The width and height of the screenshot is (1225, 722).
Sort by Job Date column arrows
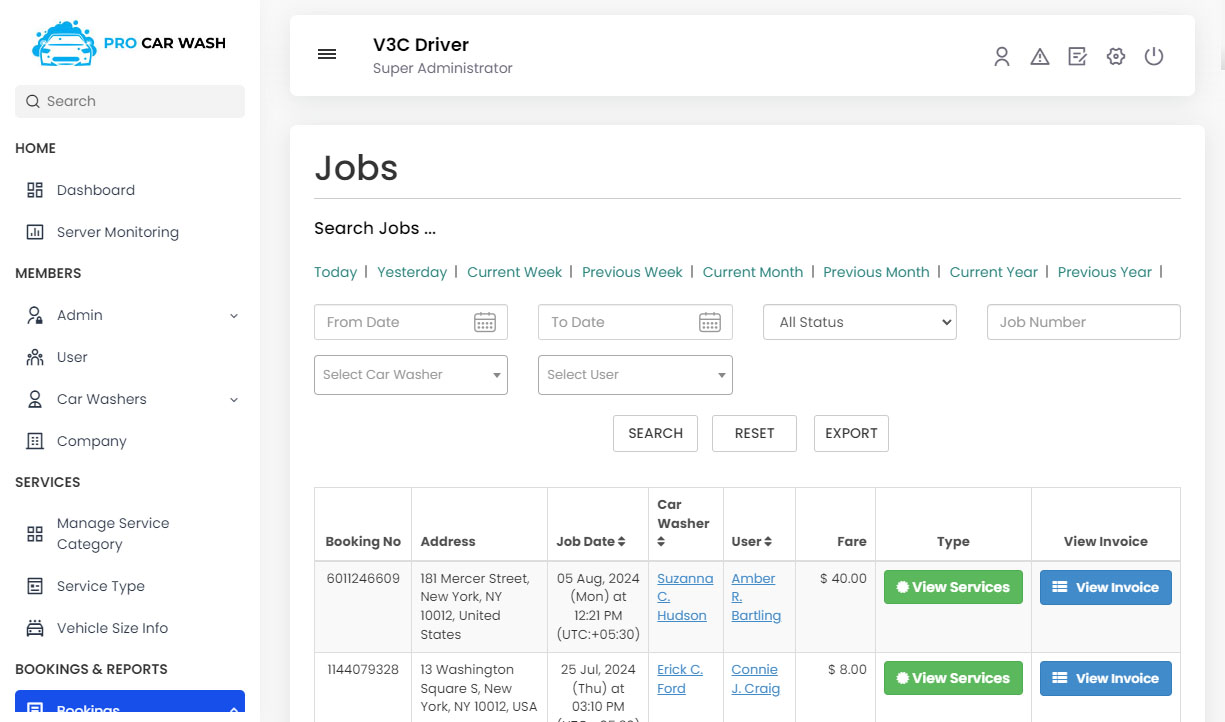(x=621, y=541)
